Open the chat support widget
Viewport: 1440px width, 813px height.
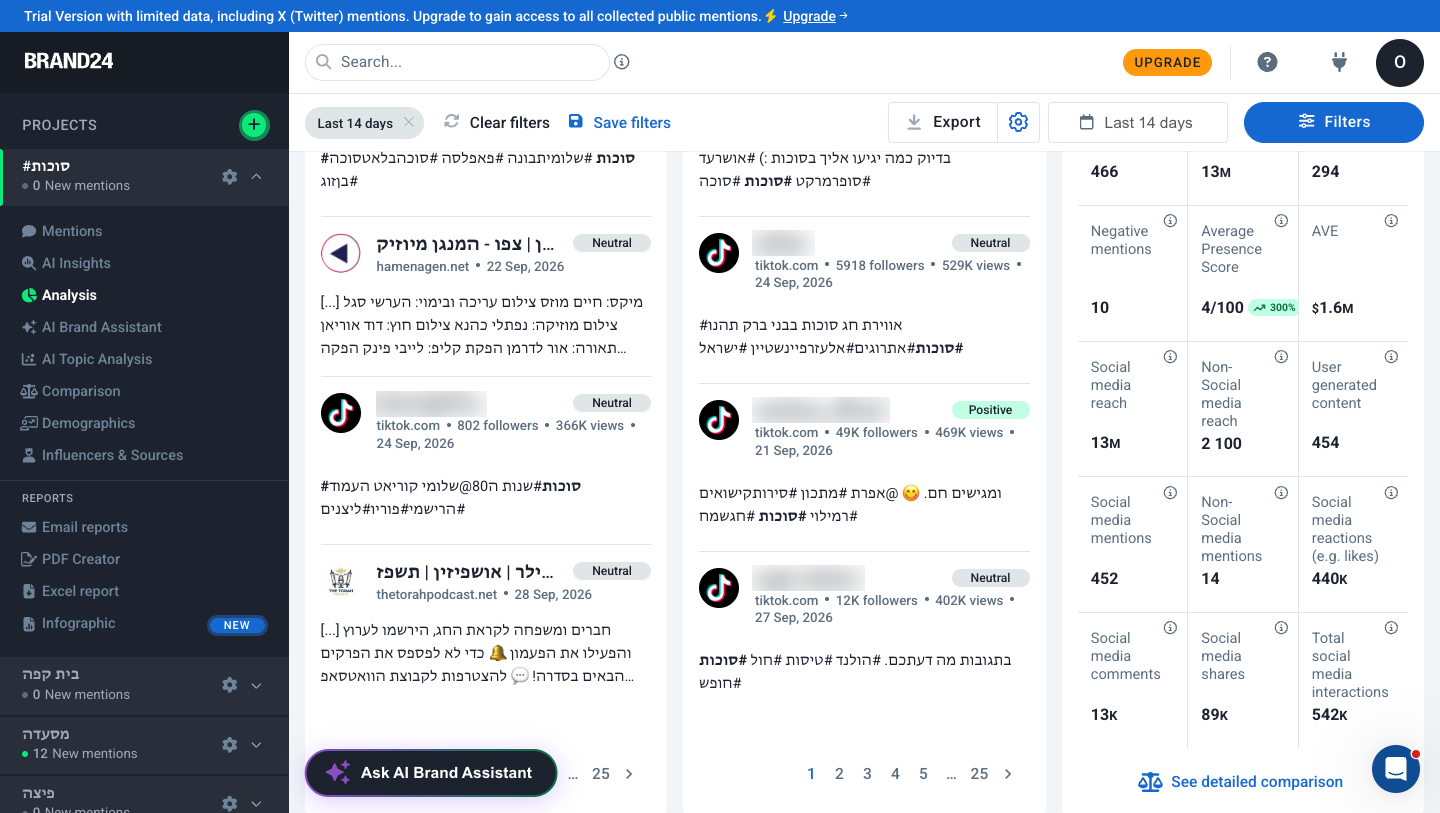pyautogui.click(x=1396, y=769)
